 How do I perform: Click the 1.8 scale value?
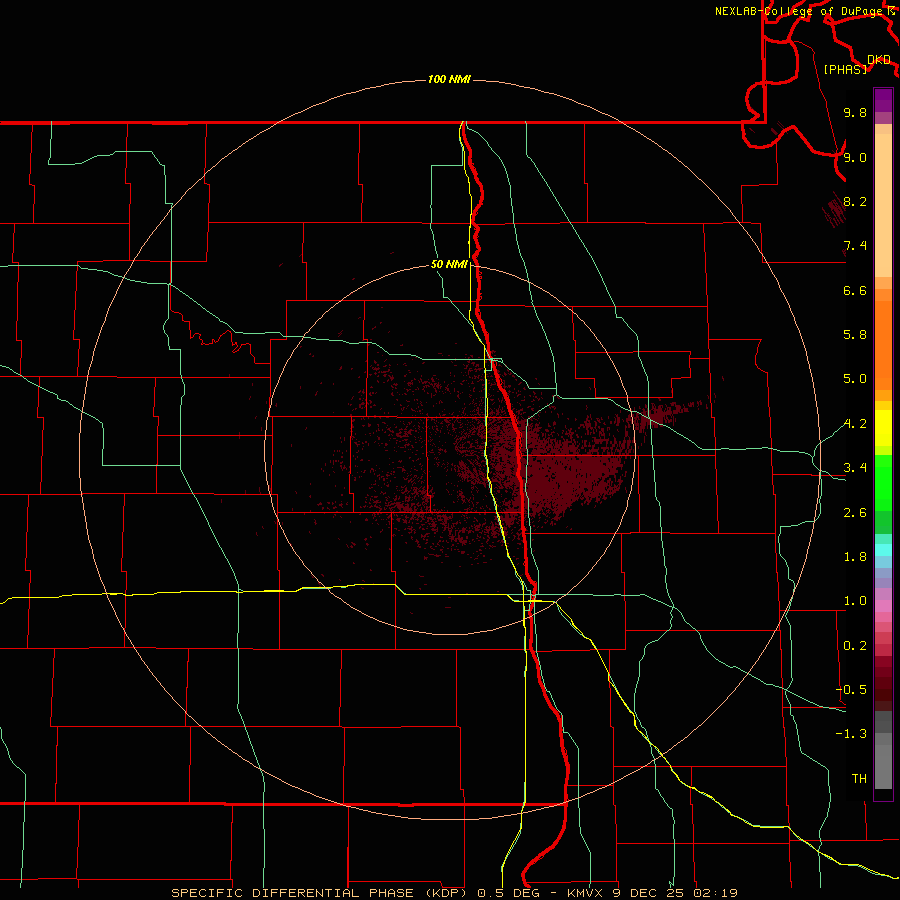tap(855, 557)
